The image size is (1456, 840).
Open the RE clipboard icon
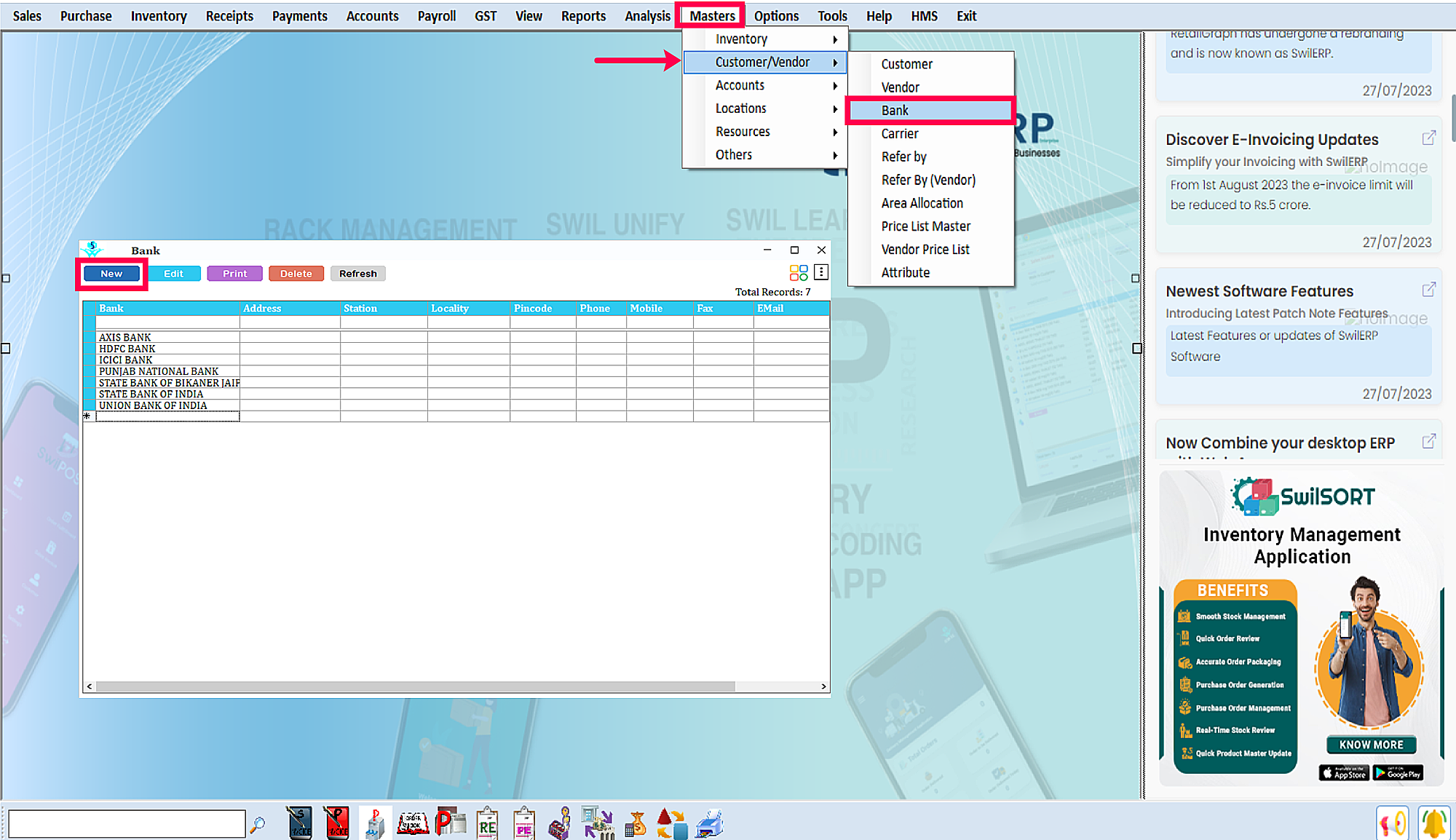[487, 823]
